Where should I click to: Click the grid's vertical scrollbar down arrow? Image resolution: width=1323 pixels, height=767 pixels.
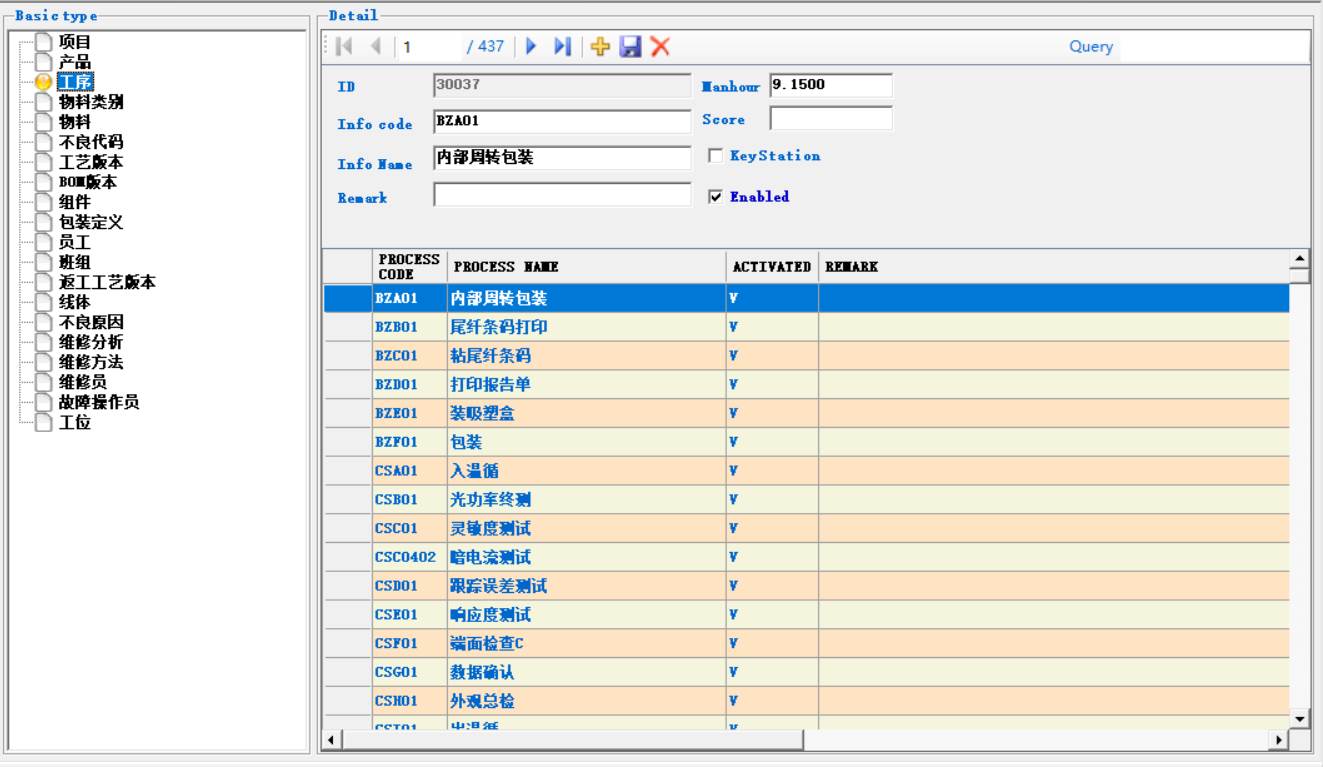tap(1299, 718)
